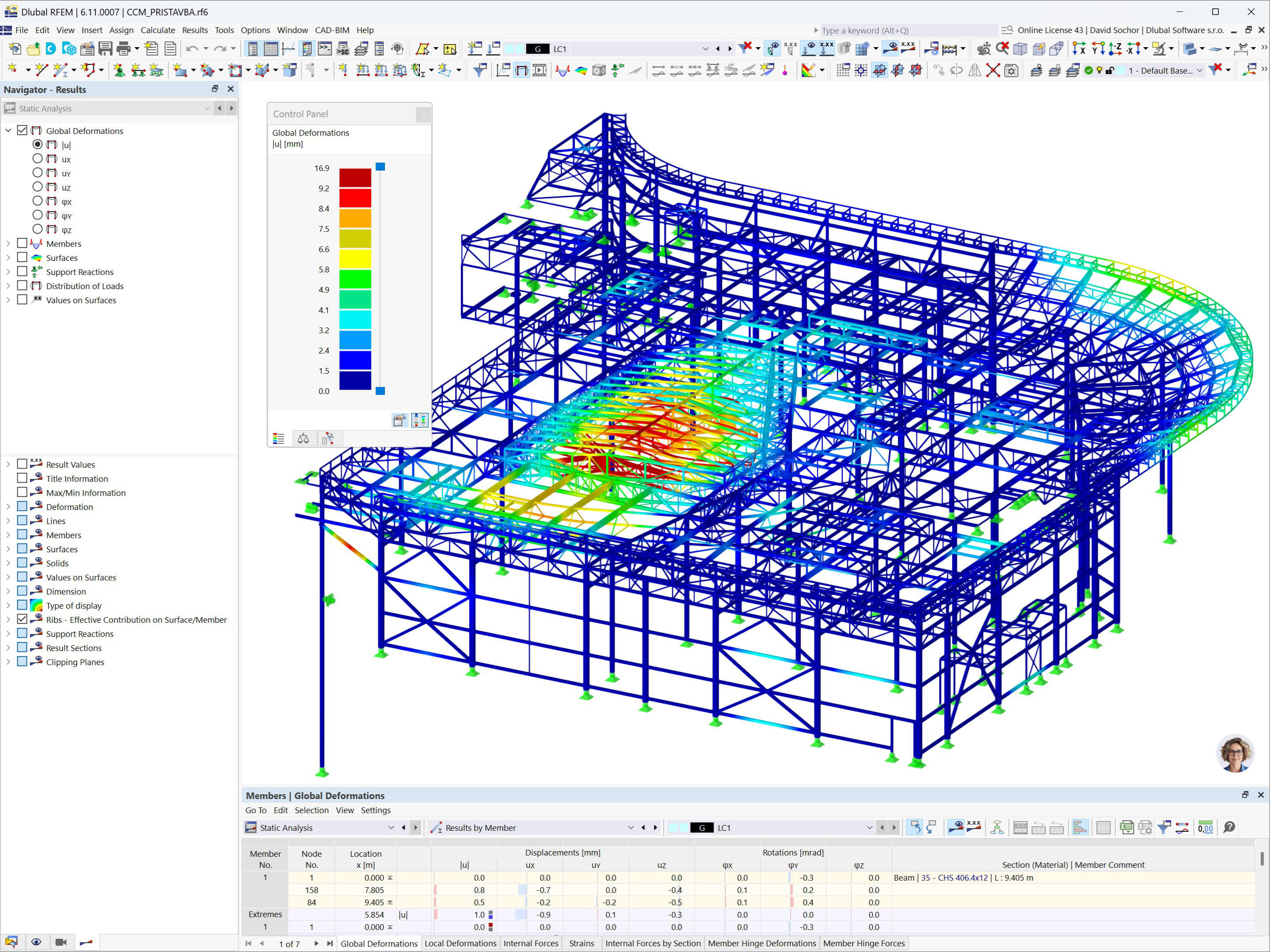This screenshot has height=952, width=1270.
Task: Open the Results by Member dropdown
Action: [x=631, y=827]
